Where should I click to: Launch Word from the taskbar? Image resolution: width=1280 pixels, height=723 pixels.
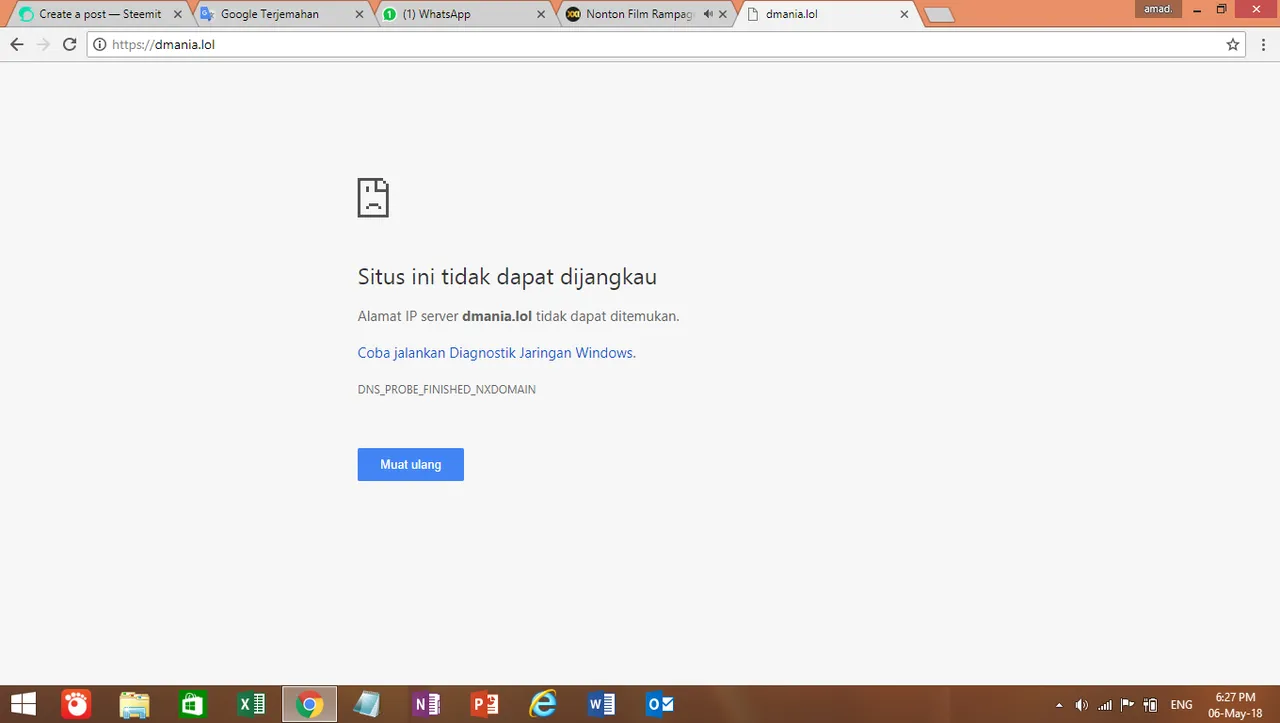601,704
